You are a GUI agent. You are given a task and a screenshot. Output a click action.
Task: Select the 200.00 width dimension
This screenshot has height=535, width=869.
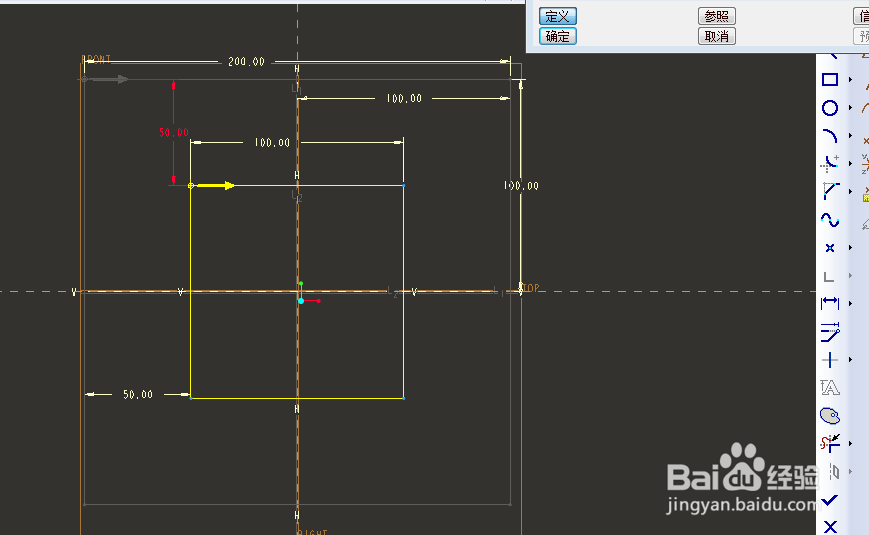246,62
